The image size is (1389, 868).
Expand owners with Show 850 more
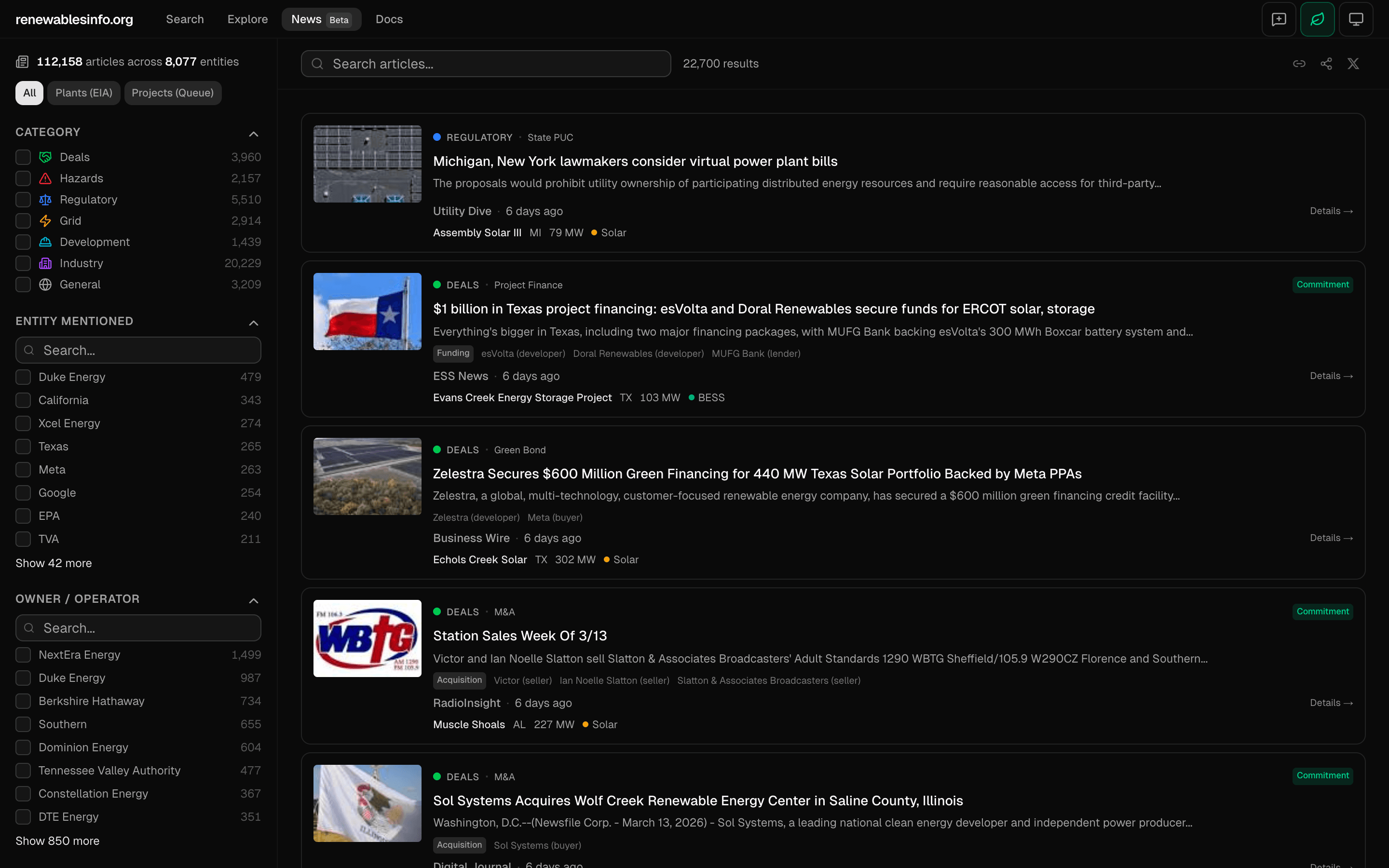[x=57, y=841]
